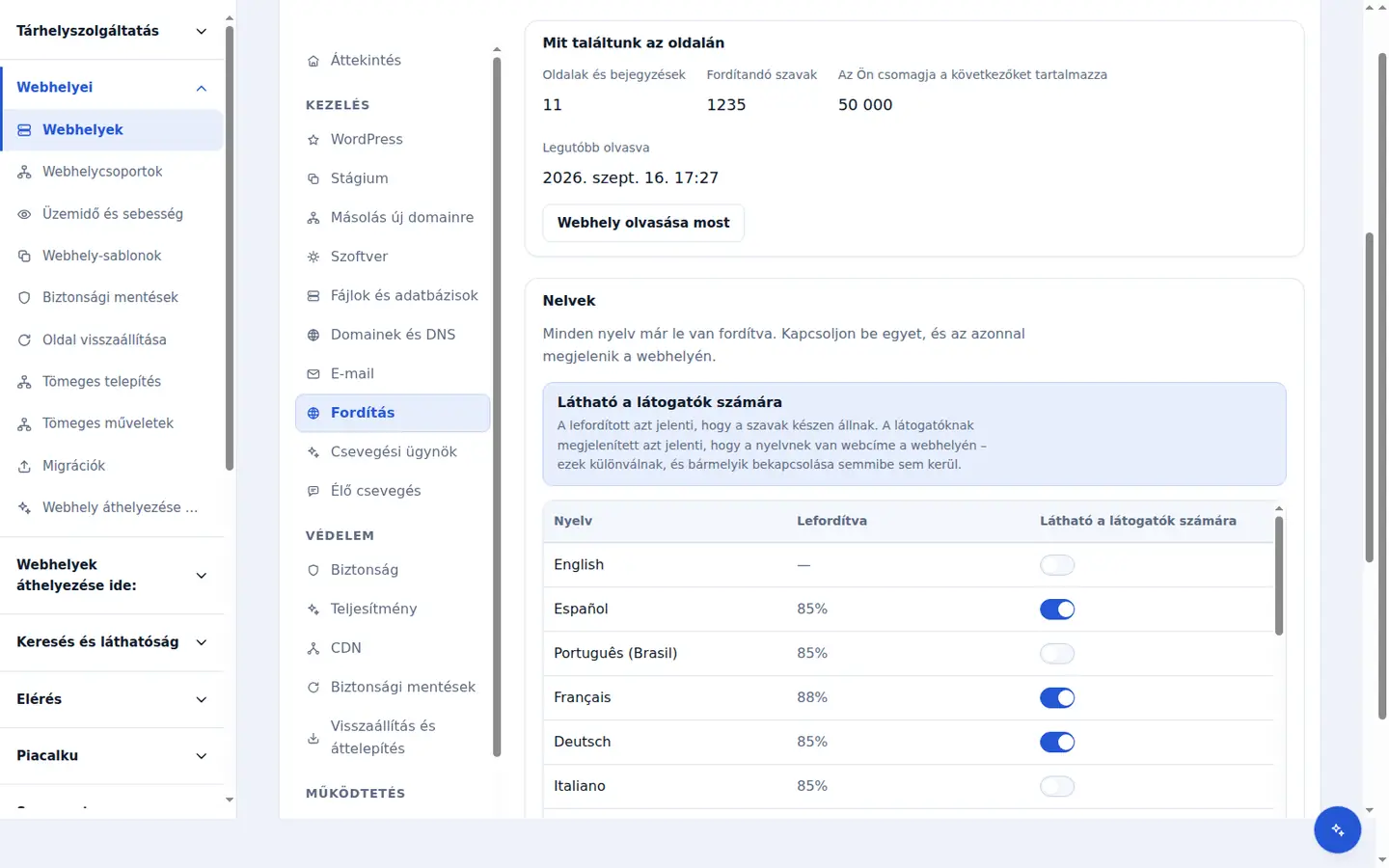The image size is (1389, 868).
Task: Click the Stágium icon
Action: [313, 178]
